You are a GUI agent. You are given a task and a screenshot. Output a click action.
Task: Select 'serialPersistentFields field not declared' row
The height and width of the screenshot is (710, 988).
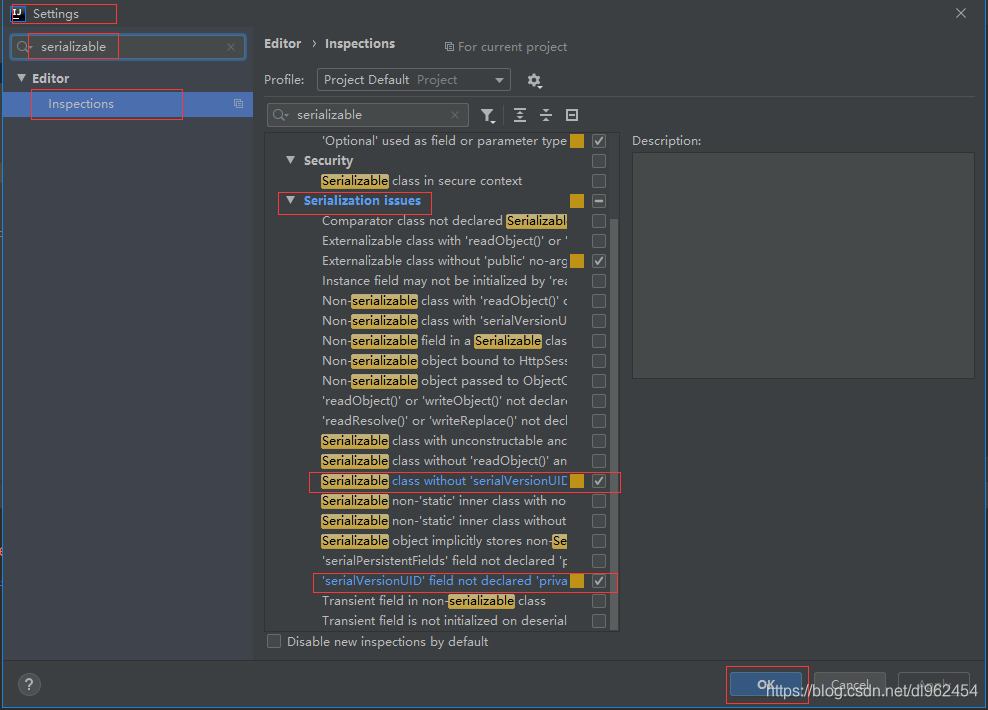point(444,561)
